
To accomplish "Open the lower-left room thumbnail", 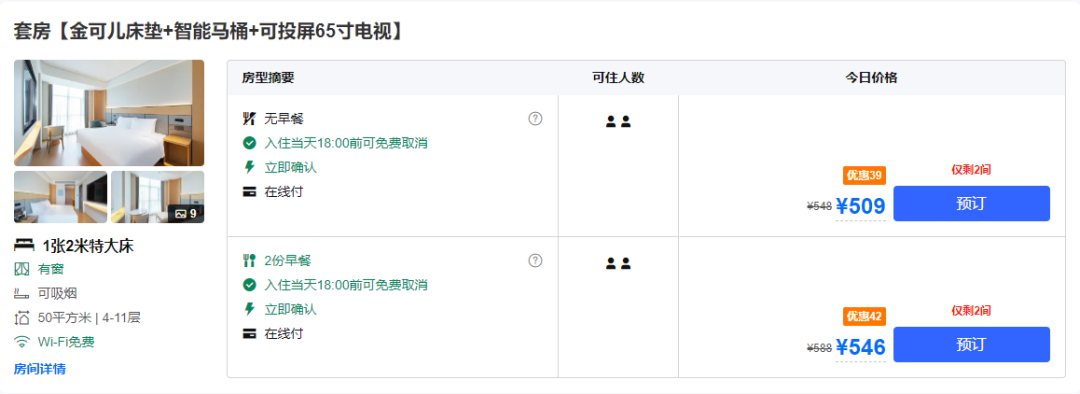I will 61,197.
